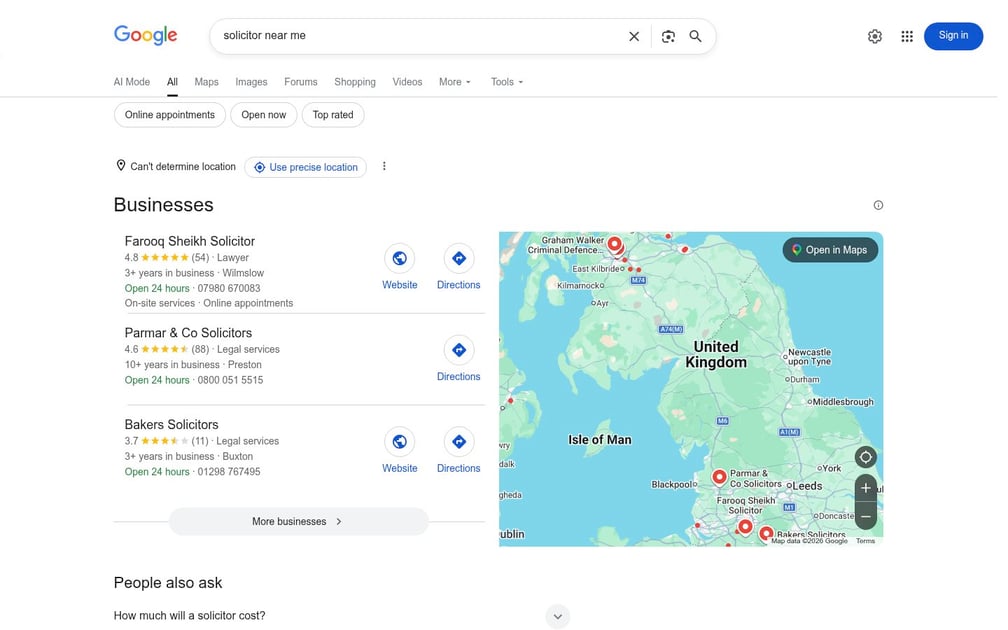Click phone number 07980 670083
The width and height of the screenshot is (1008, 630).
click(x=229, y=289)
